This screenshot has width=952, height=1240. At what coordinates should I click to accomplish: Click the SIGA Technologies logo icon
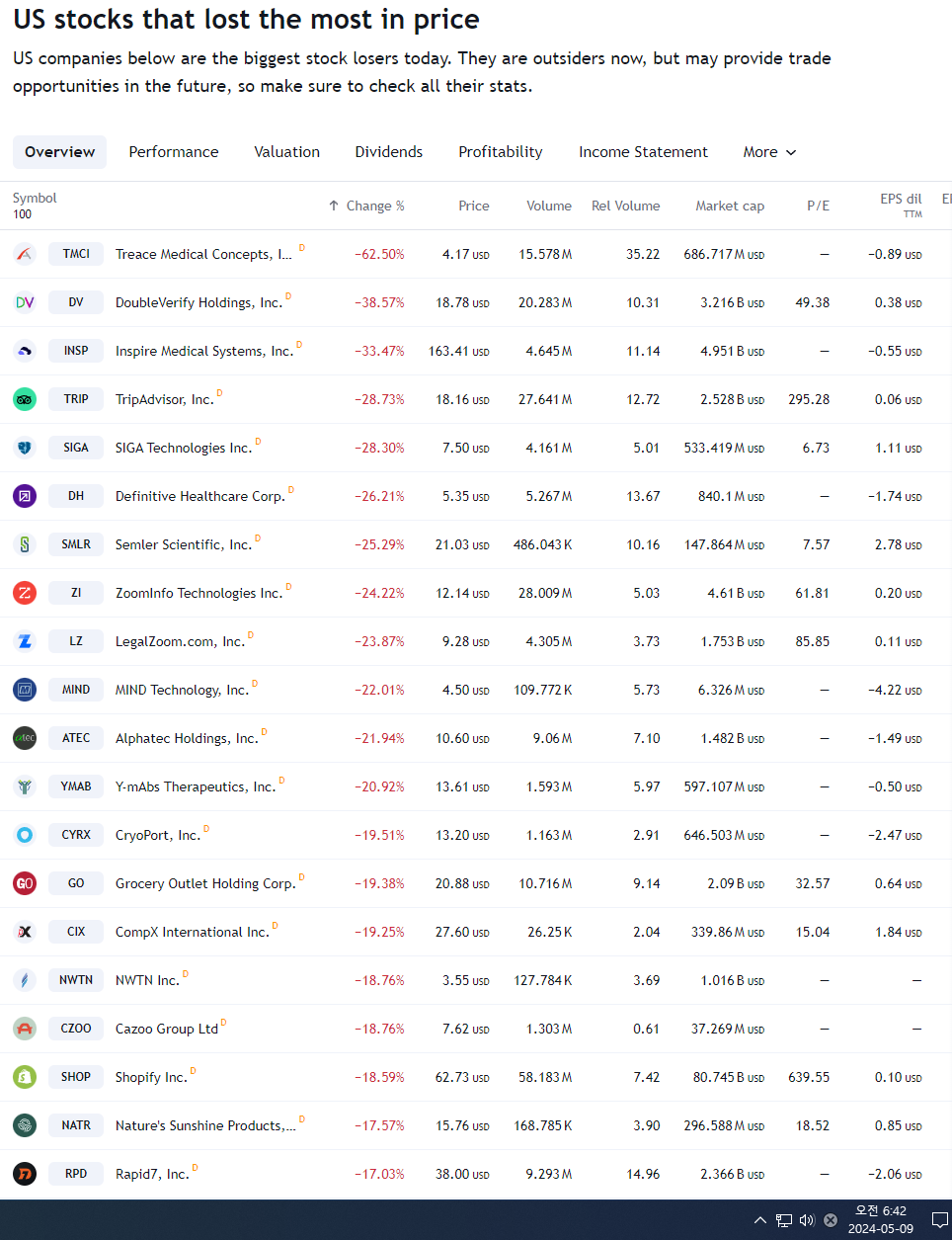[25, 448]
